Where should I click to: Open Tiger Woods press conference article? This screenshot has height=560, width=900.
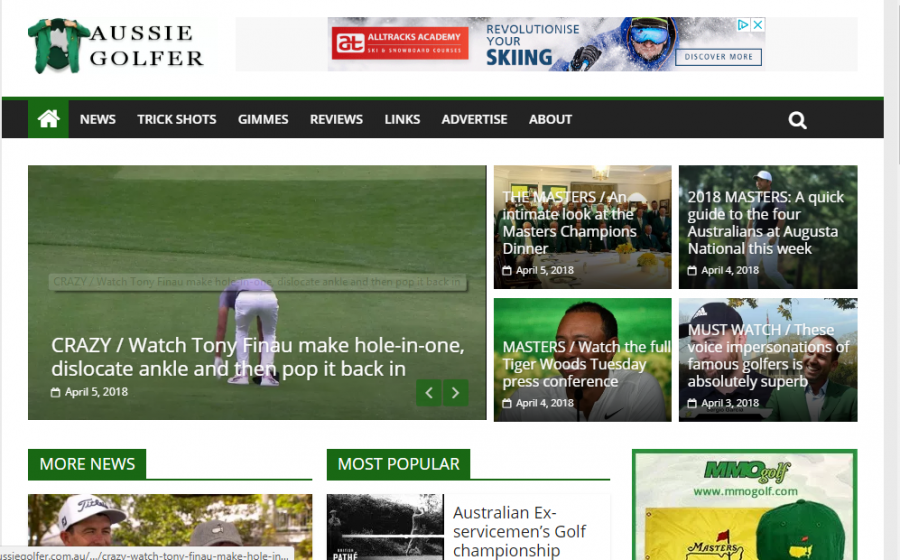(x=586, y=364)
